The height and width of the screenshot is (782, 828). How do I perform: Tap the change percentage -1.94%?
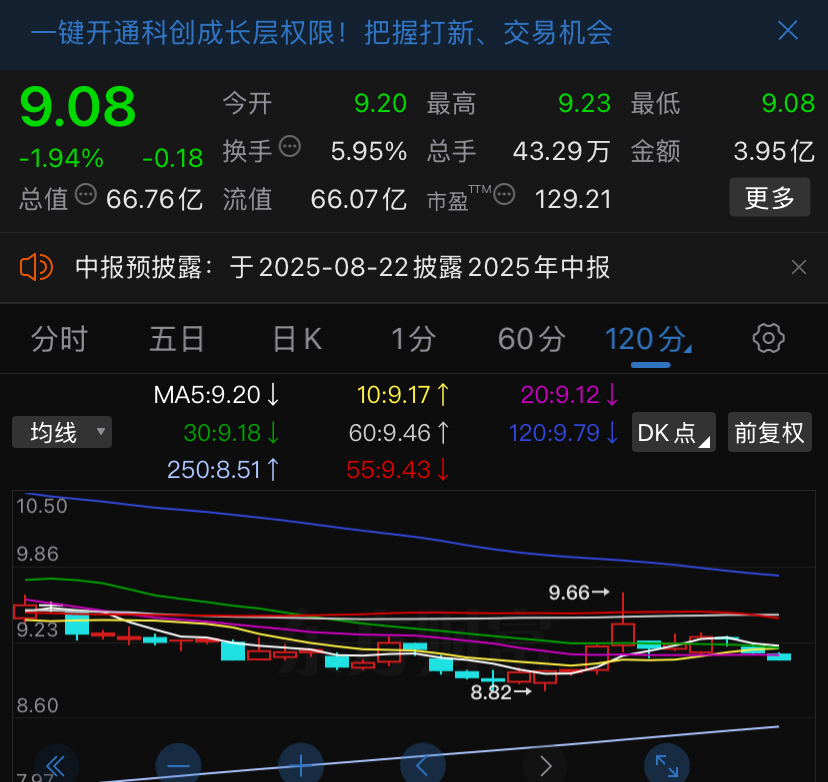pos(61,158)
